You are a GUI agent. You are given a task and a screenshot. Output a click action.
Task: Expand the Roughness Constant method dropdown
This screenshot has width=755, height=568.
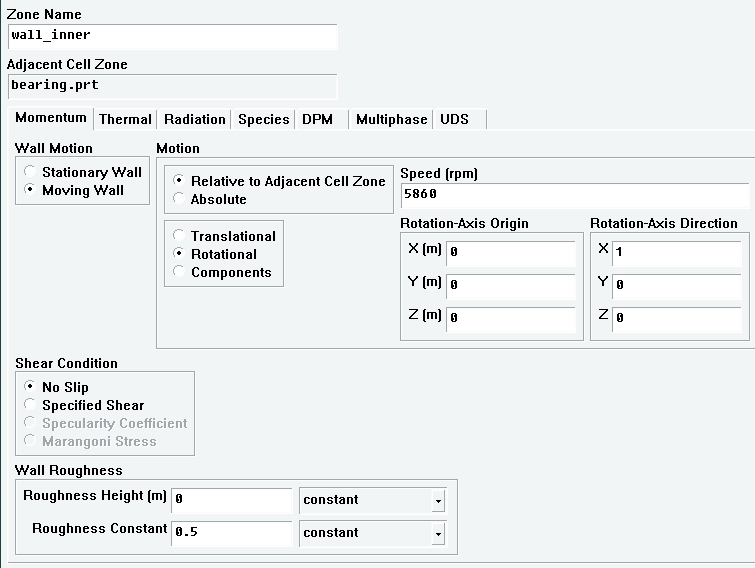[437, 533]
